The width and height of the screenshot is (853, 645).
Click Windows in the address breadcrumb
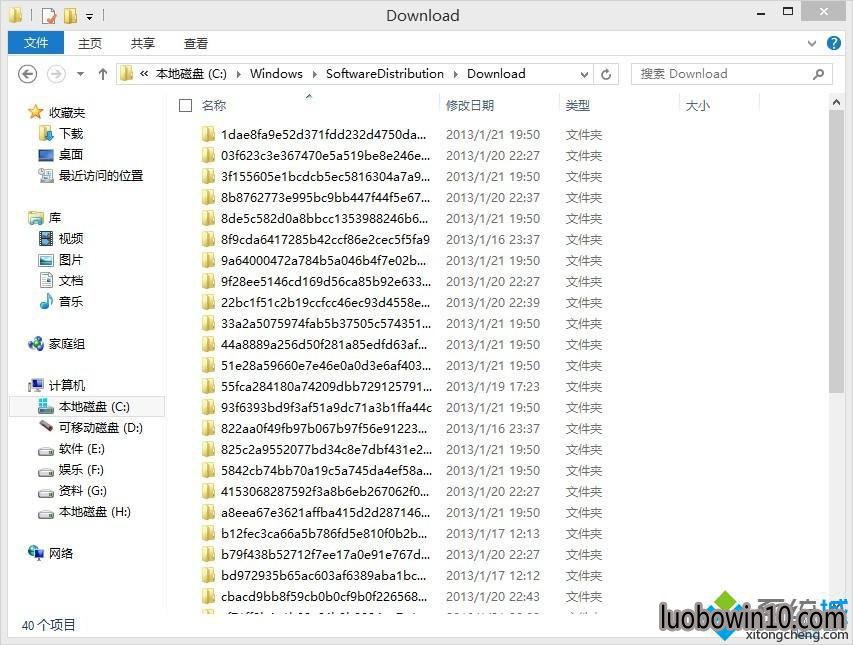pos(276,74)
